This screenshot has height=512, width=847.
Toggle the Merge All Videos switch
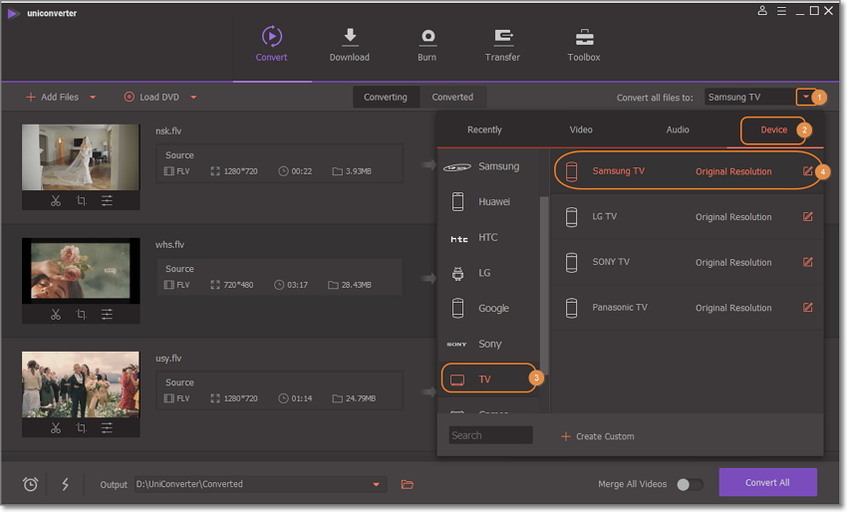pyautogui.click(x=690, y=484)
